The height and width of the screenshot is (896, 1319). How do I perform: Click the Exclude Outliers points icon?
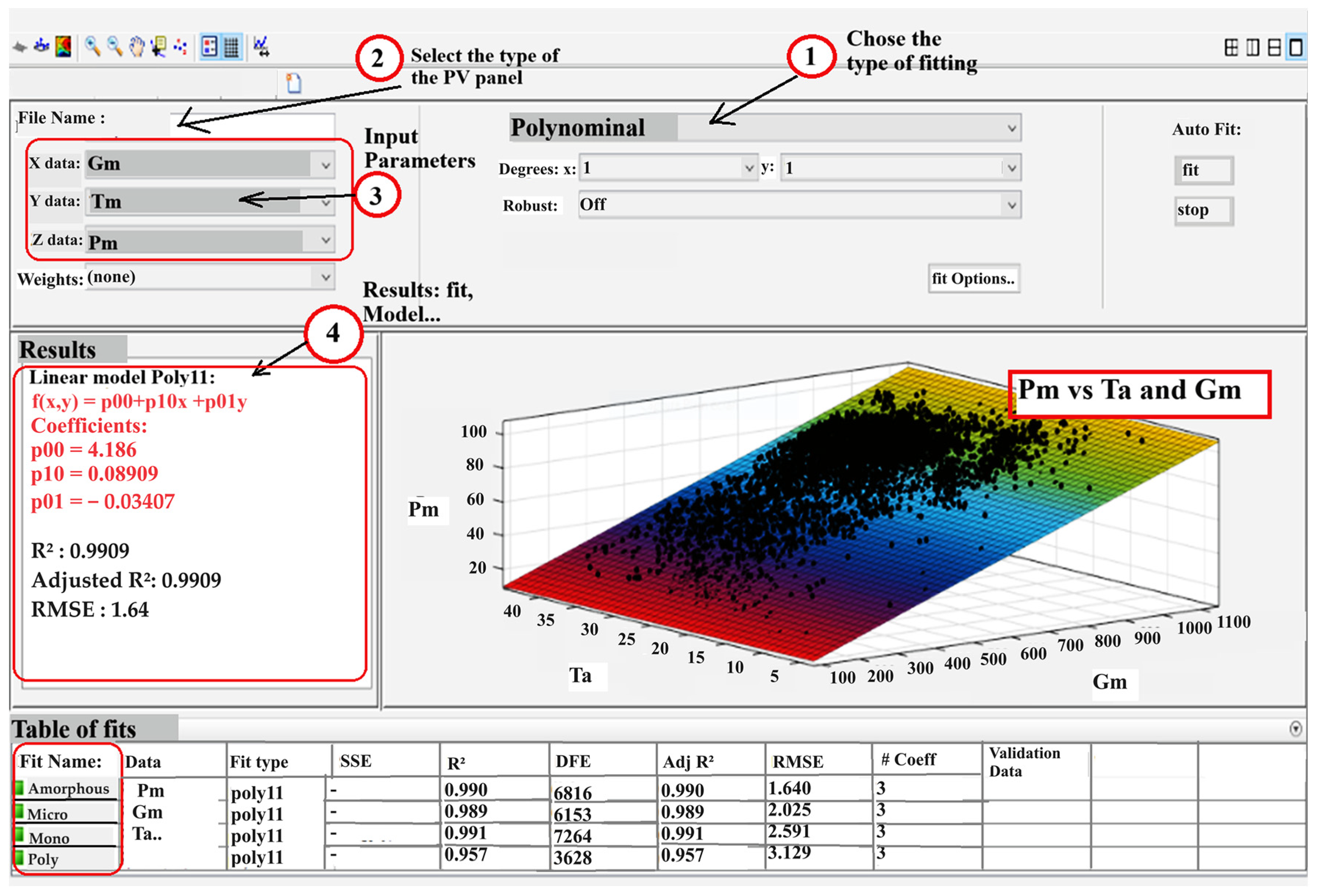(181, 47)
